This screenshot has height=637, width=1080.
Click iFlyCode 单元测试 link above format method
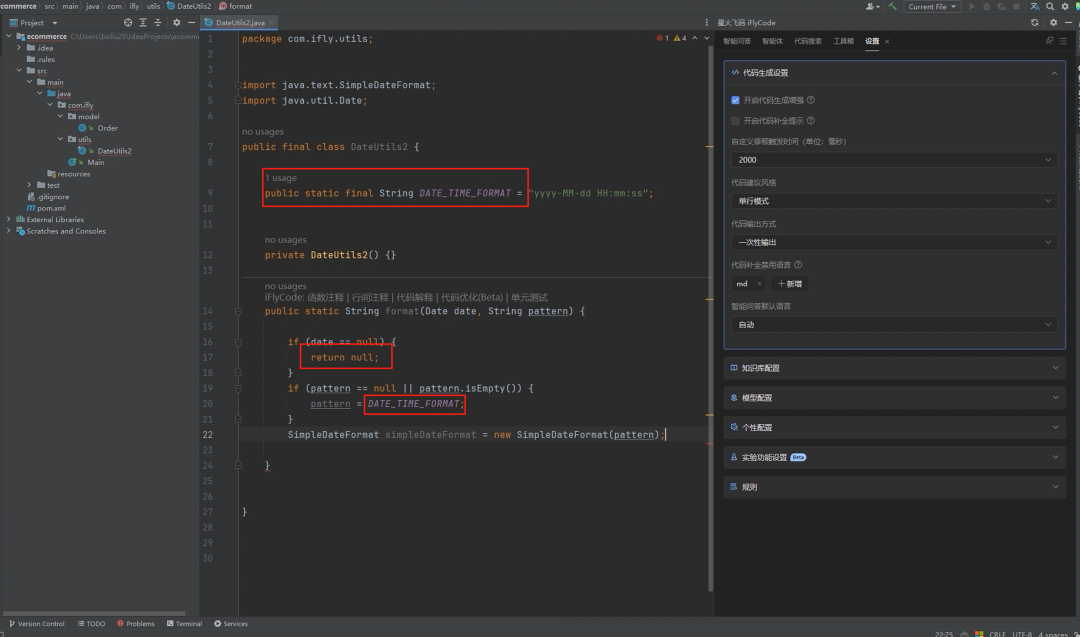tap(529, 297)
